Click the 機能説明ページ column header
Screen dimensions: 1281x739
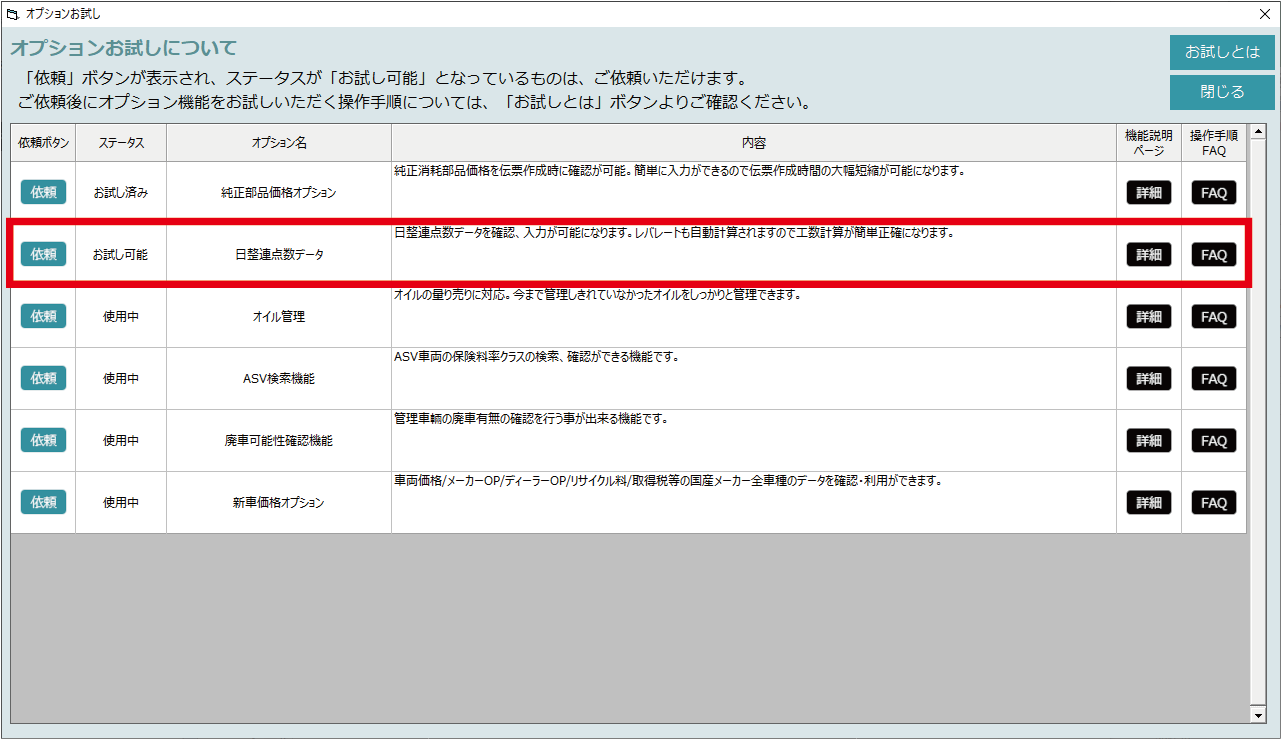(1149, 143)
